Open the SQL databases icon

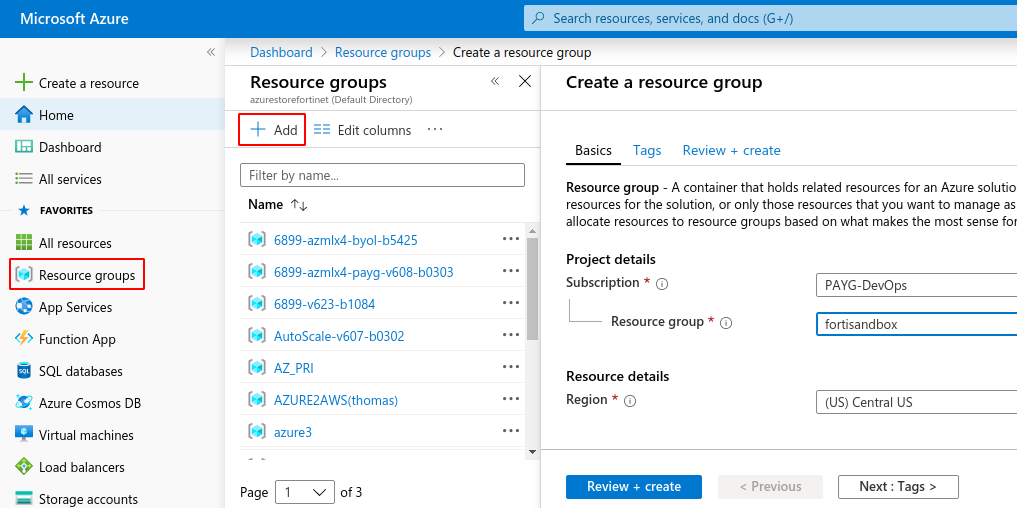23,371
